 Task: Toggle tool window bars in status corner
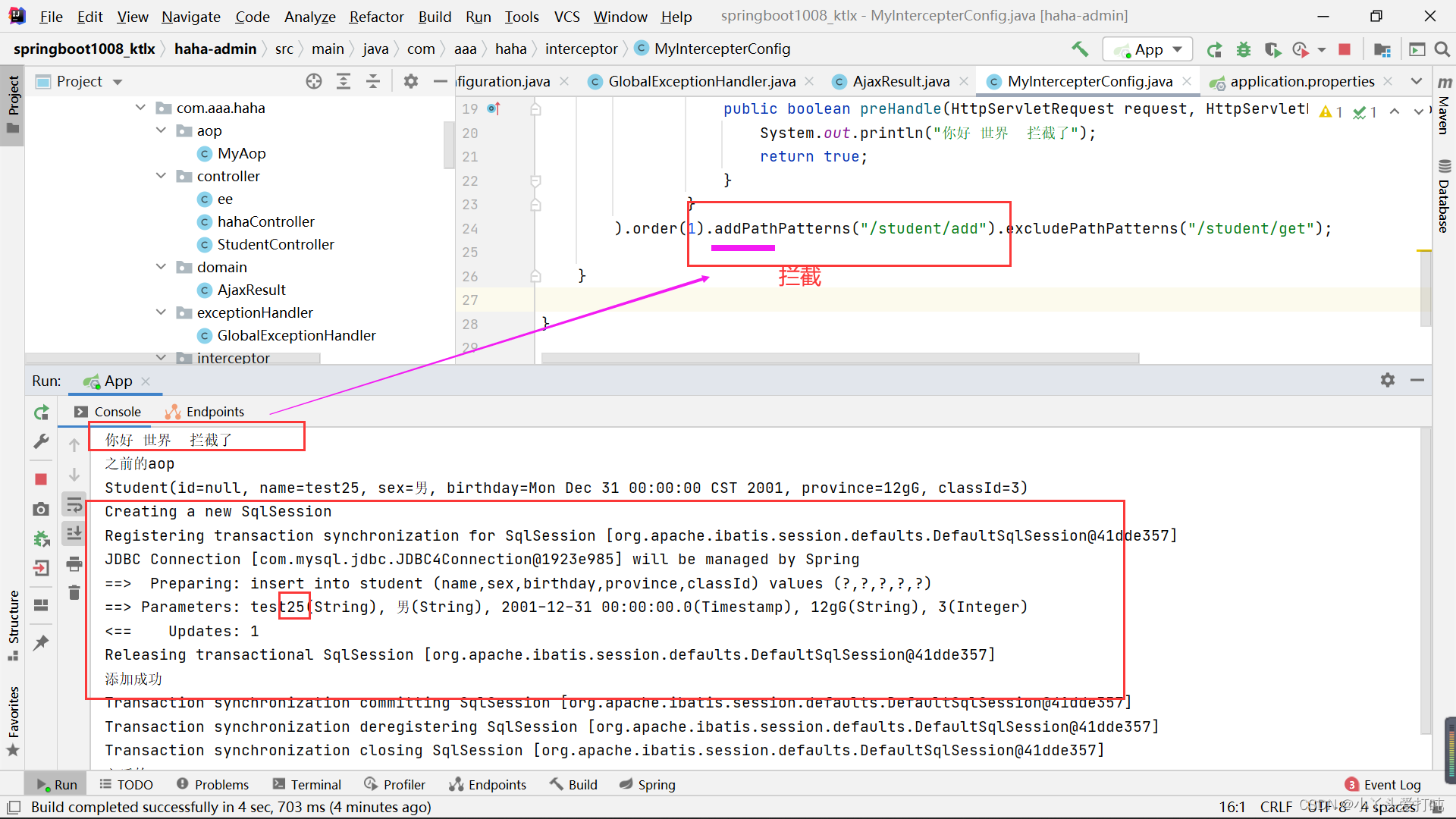(14, 807)
